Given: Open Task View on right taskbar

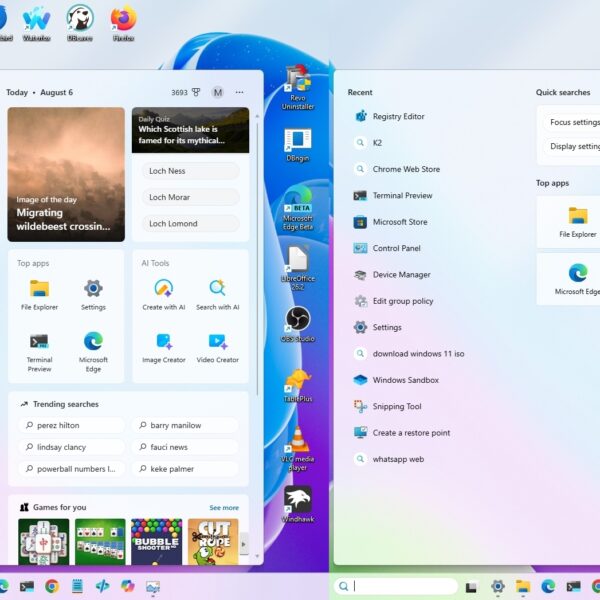Looking at the screenshot, I should [x=471, y=587].
